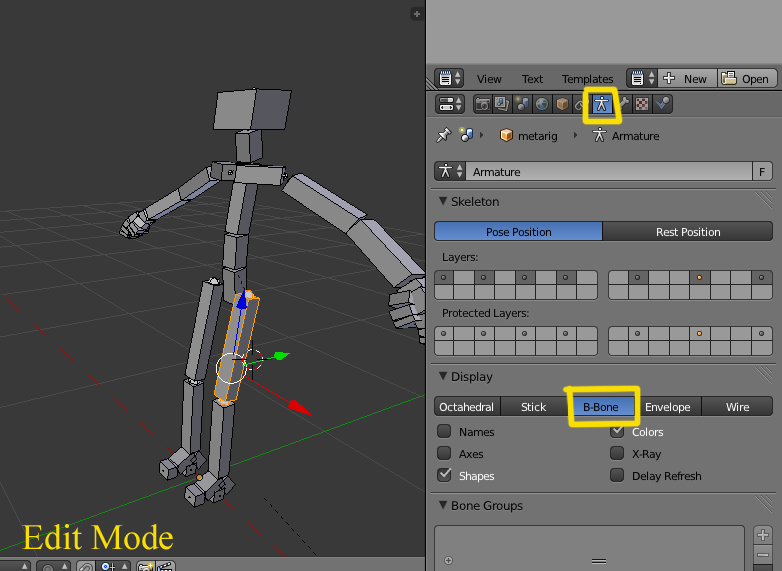Click the Open text file button
Viewport: 782px width, 571px height.
click(x=747, y=79)
